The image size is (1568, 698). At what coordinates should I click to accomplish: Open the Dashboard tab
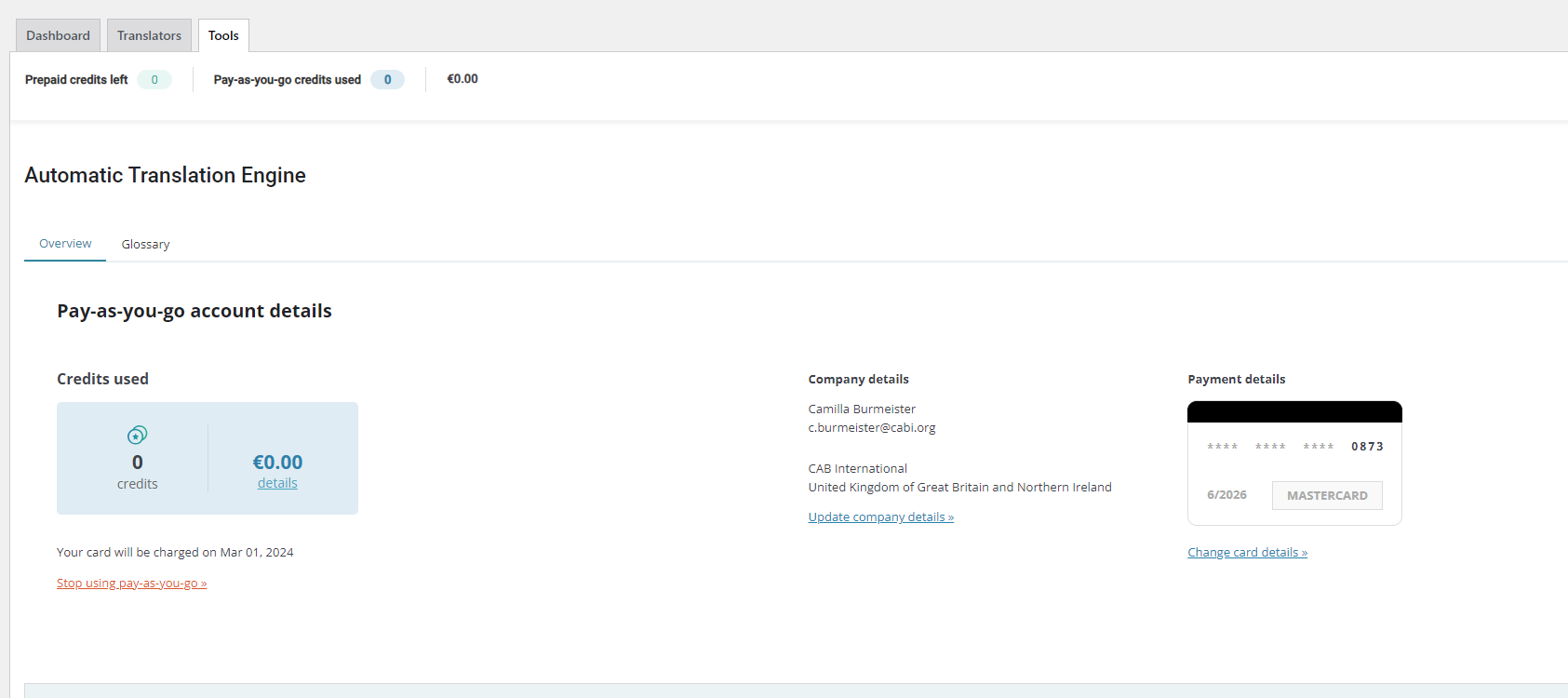(x=58, y=35)
